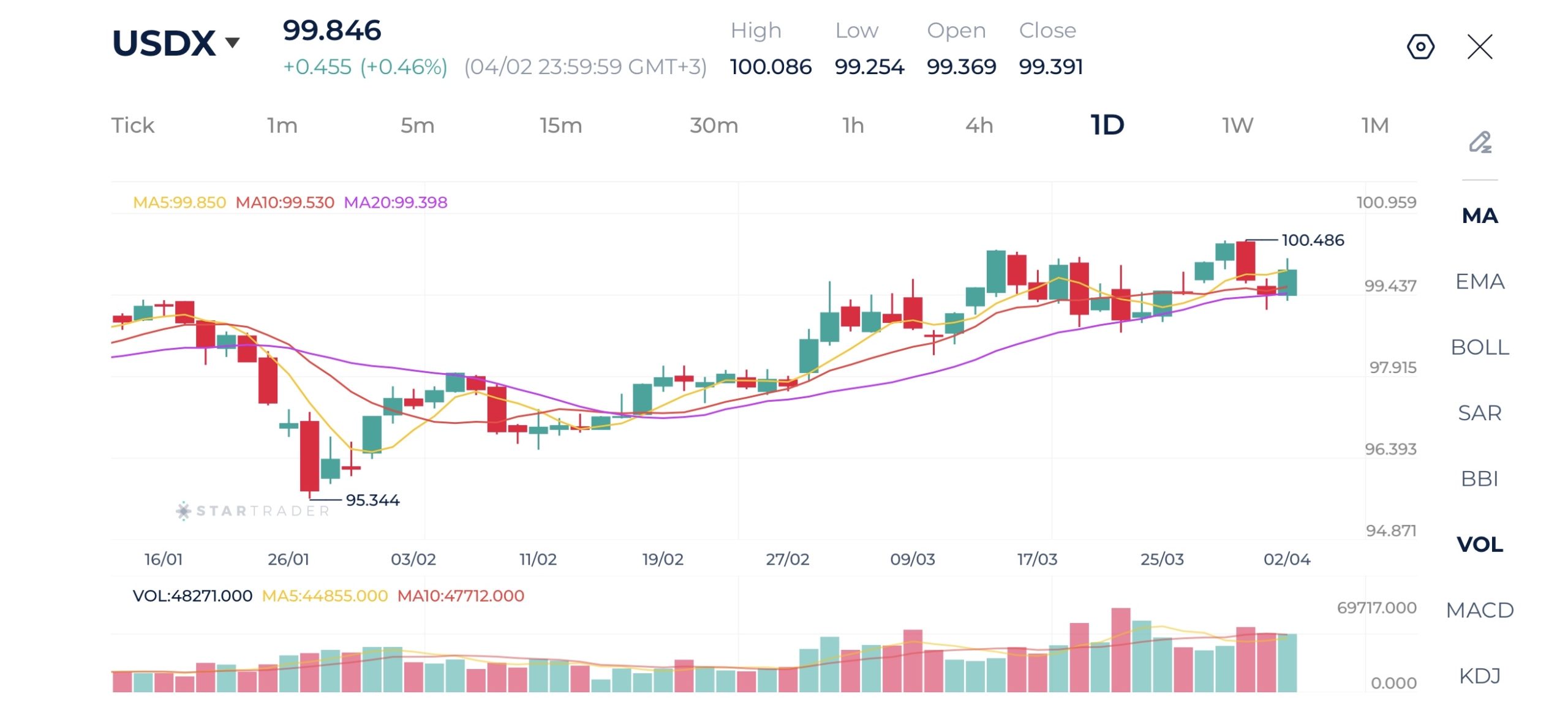Viewport: 1568px width, 721px height.
Task: Turn on the SAR indicator
Action: [x=1480, y=413]
